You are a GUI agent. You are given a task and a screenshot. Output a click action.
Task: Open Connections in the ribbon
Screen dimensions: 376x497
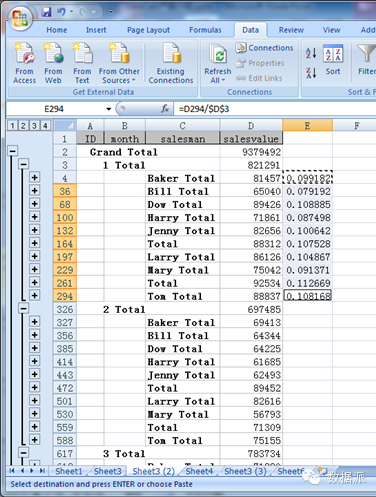tap(265, 48)
